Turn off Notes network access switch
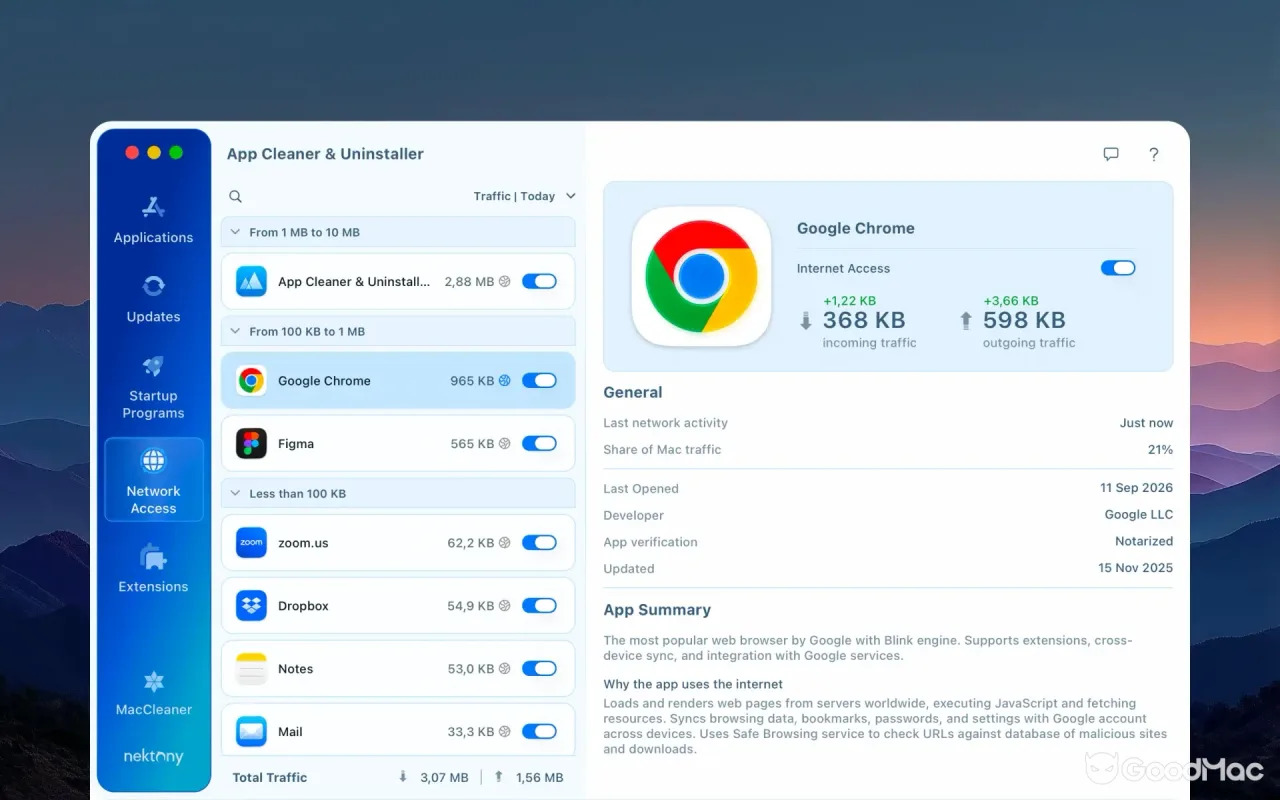Viewport: 1280px width, 800px height. (x=539, y=669)
